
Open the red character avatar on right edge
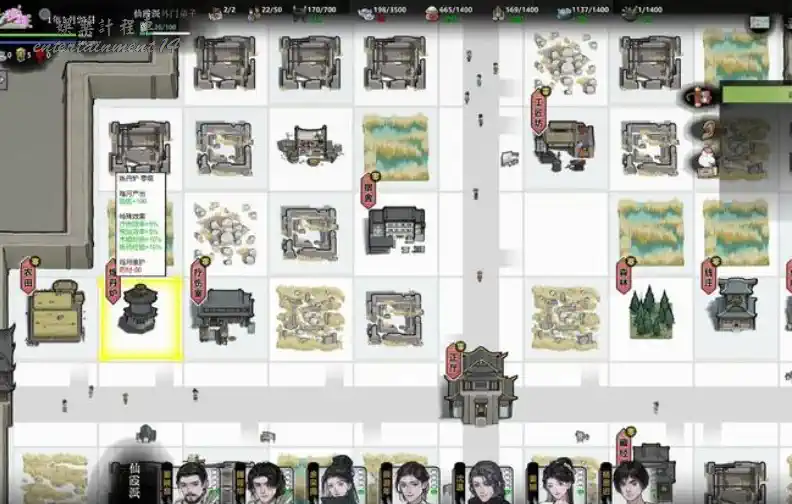[701, 97]
